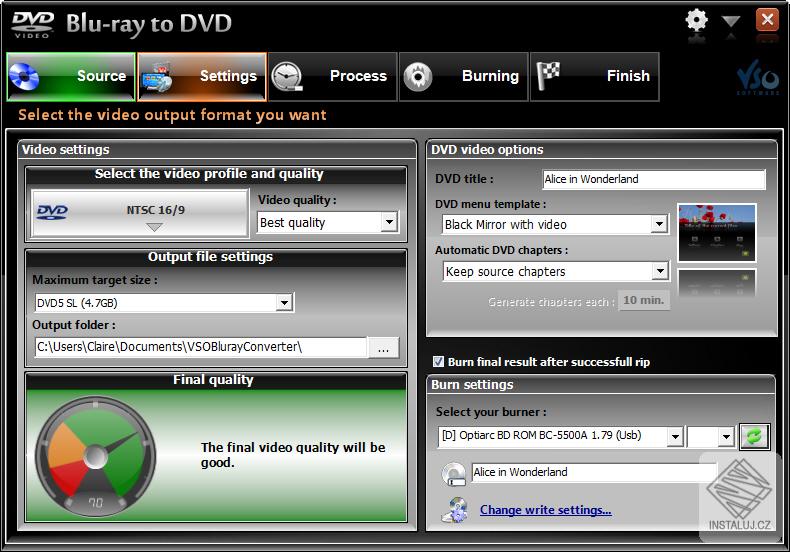Image resolution: width=790 pixels, height=552 pixels.
Task: Click the VSO Software logo
Action: click(758, 78)
